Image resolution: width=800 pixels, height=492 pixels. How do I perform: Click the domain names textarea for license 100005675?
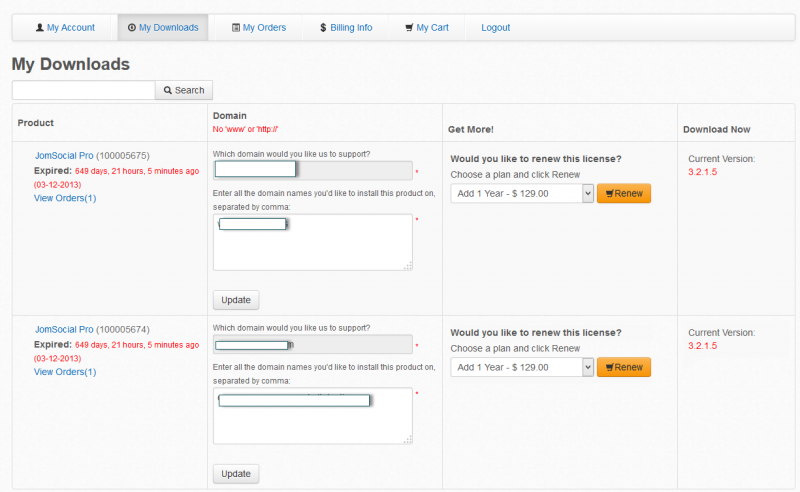(x=313, y=242)
